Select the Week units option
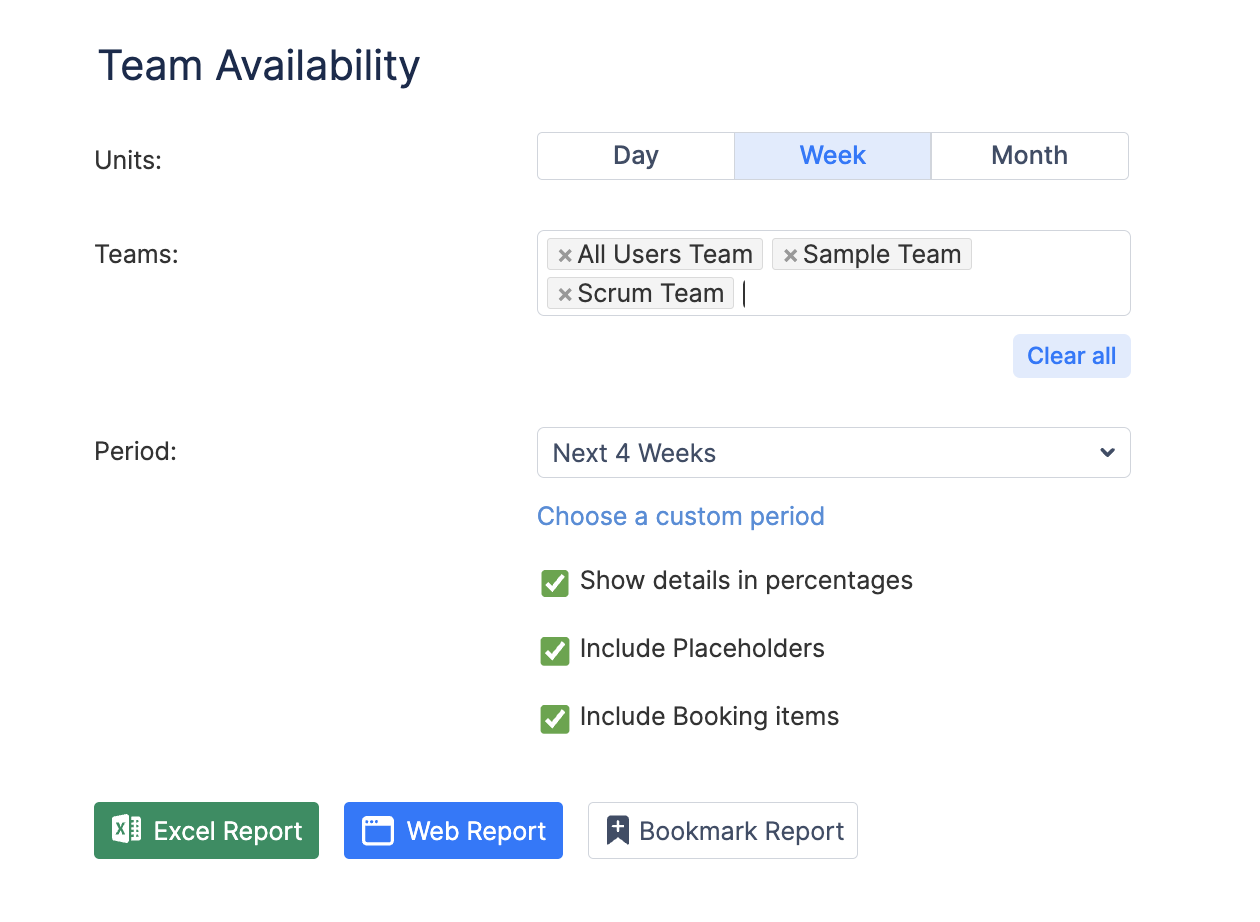 coord(832,156)
